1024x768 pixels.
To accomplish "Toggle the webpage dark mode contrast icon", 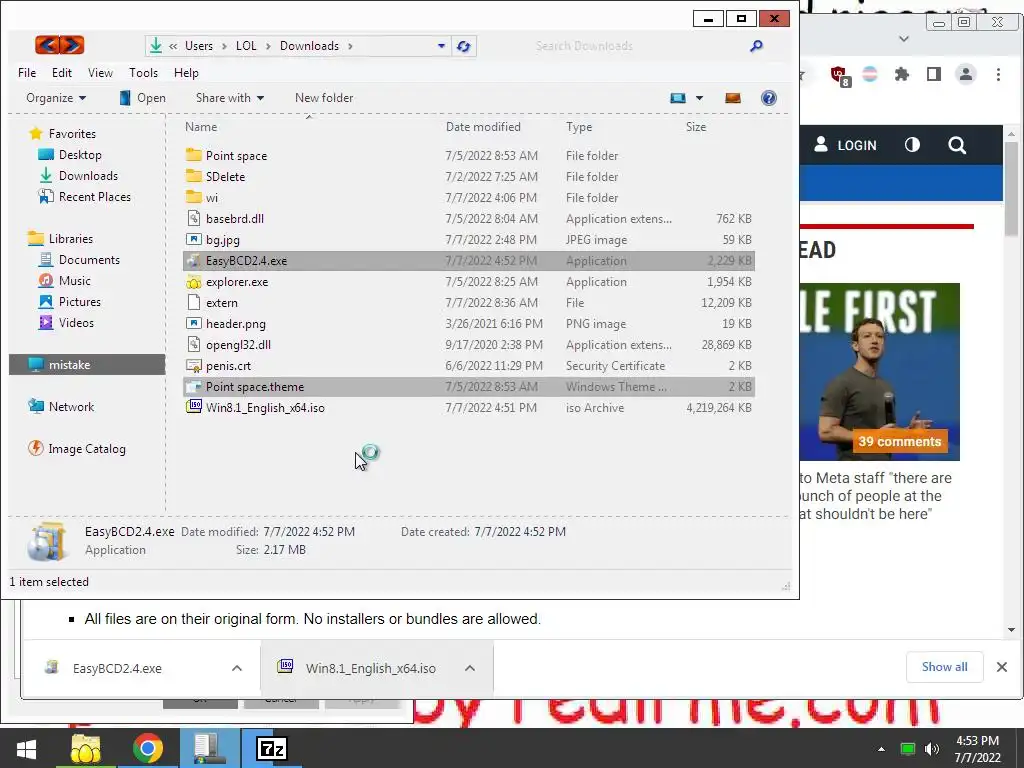I will [912, 145].
